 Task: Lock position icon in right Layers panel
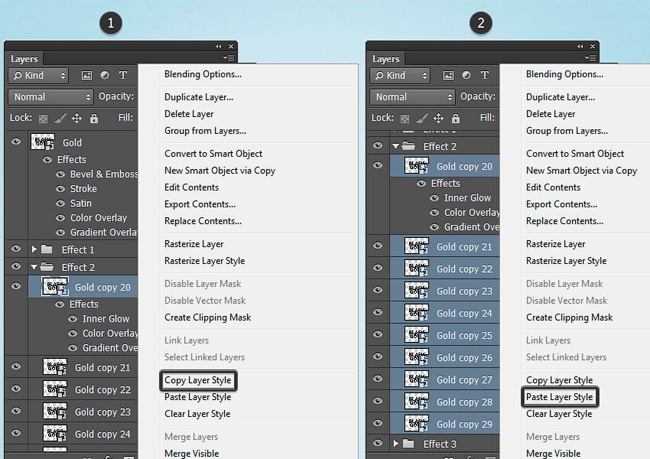(x=438, y=119)
